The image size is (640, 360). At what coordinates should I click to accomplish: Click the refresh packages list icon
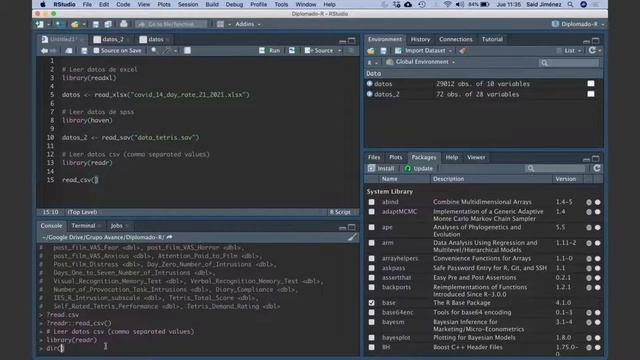[x=597, y=168]
